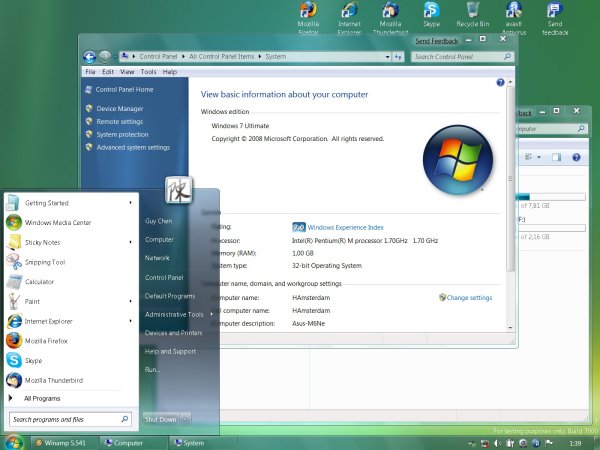
Task: Open the Recycle Bin desktop icon
Action: [x=473, y=15]
